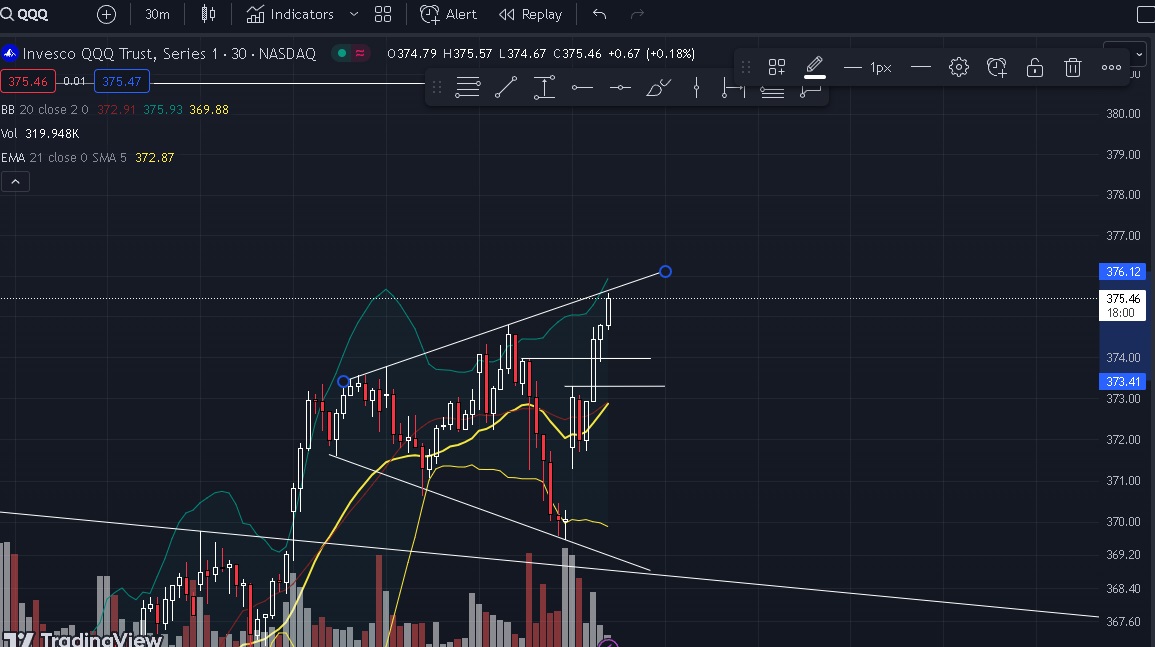
Task: Start bar Replay mode
Action: pyautogui.click(x=530, y=14)
